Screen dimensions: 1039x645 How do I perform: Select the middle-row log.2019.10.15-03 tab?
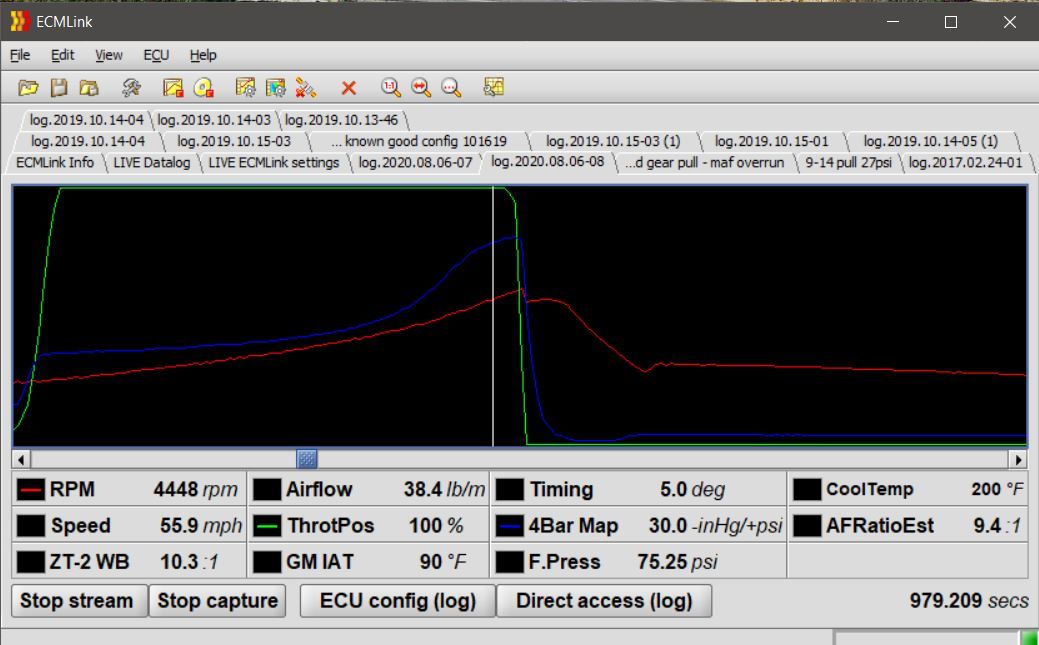234,141
